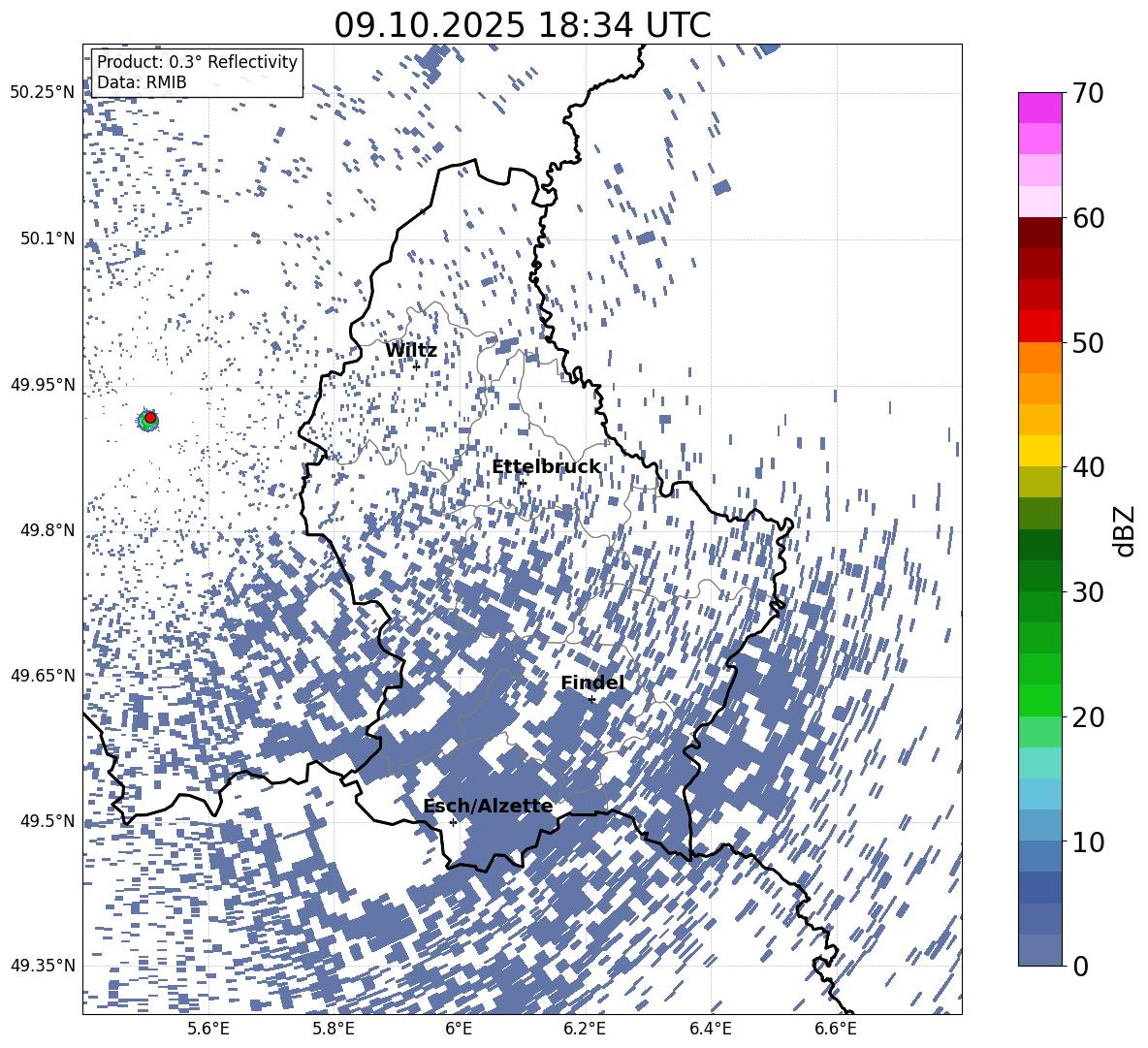Image resolution: width=1148 pixels, height=1048 pixels.
Task: Click the 5.6°E longitude tick label
Action: (208, 1030)
